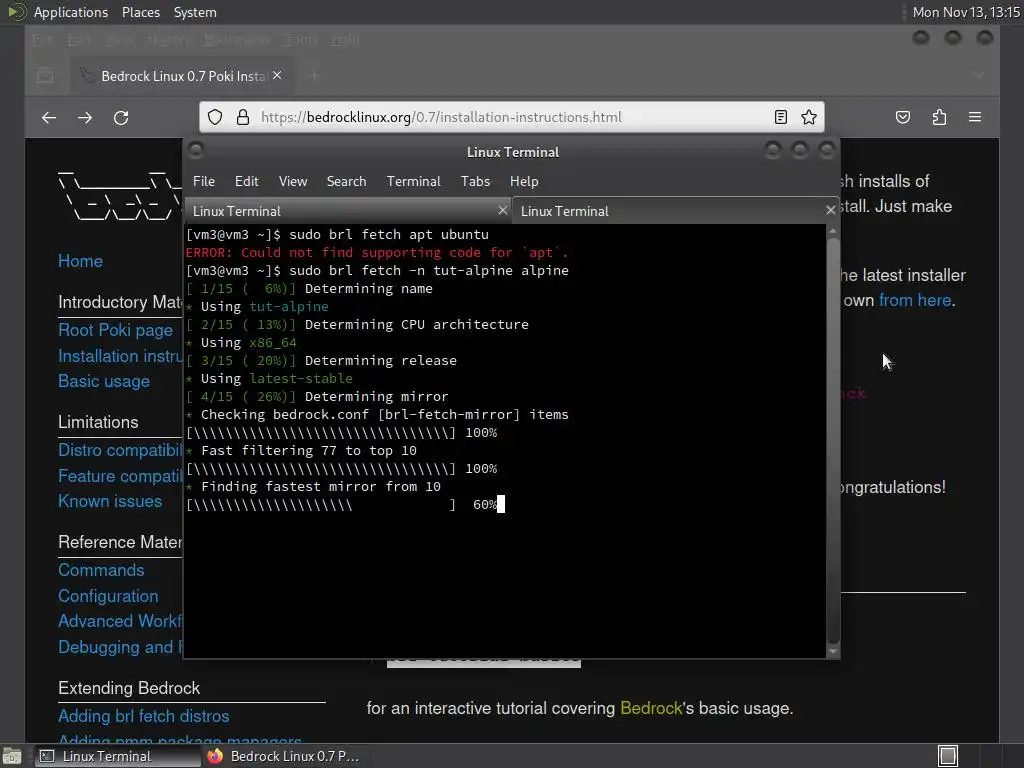Open the Adding brl fetch distros link

point(144,716)
